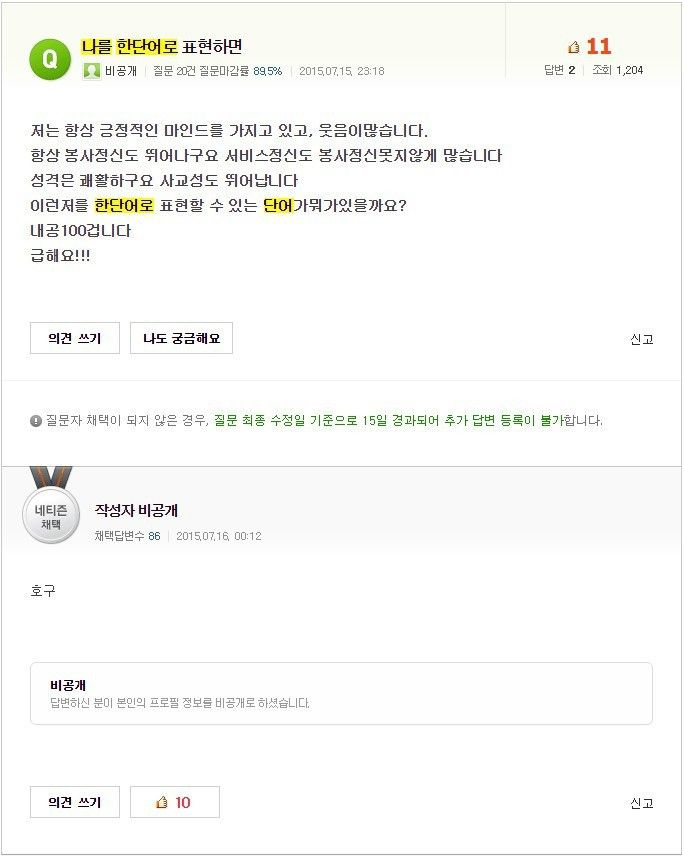684x857 pixels.
Task: Report the question via 신고 link
Action: coord(641,339)
